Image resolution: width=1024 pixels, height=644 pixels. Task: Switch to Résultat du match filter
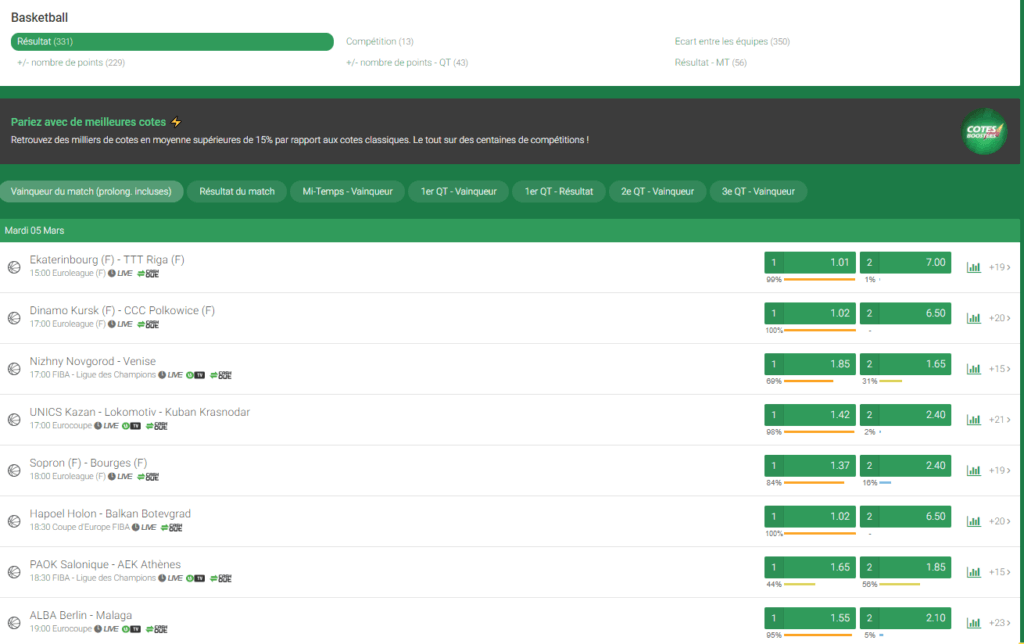tap(237, 191)
